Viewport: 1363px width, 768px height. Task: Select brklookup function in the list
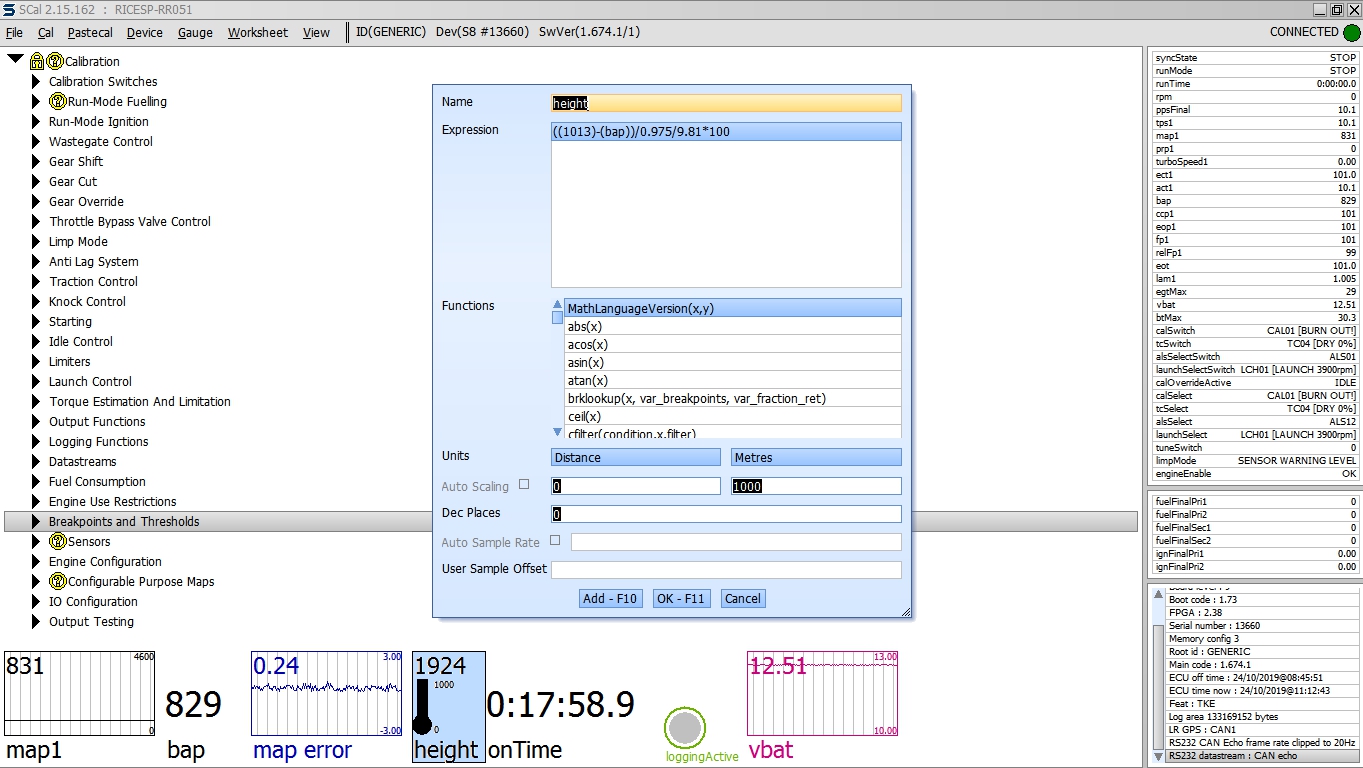click(733, 398)
